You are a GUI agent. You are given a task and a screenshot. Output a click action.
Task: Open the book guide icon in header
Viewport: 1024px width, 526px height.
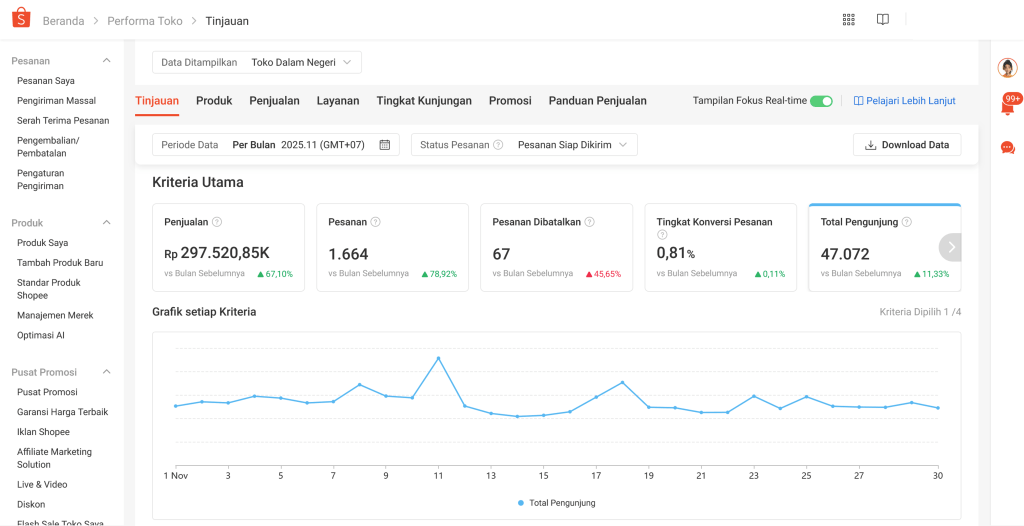tap(883, 20)
